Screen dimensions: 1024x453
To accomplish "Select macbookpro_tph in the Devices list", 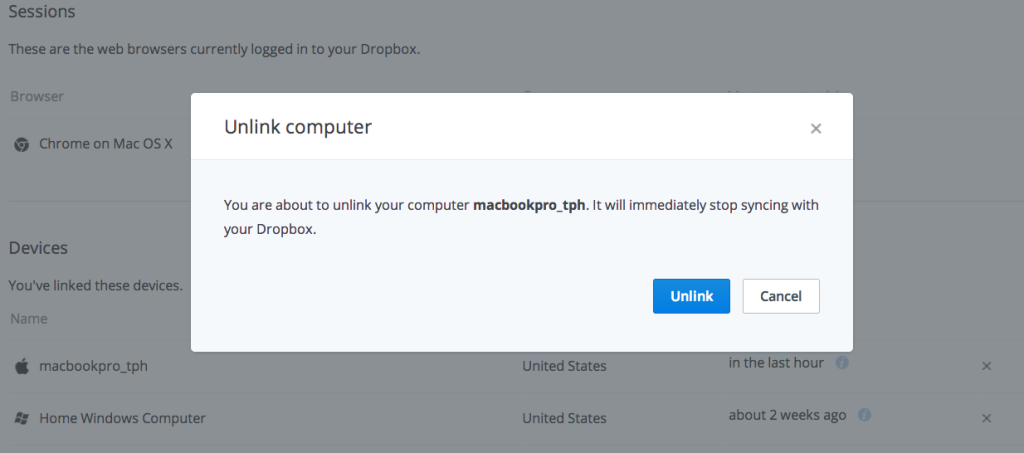I will coord(93,366).
